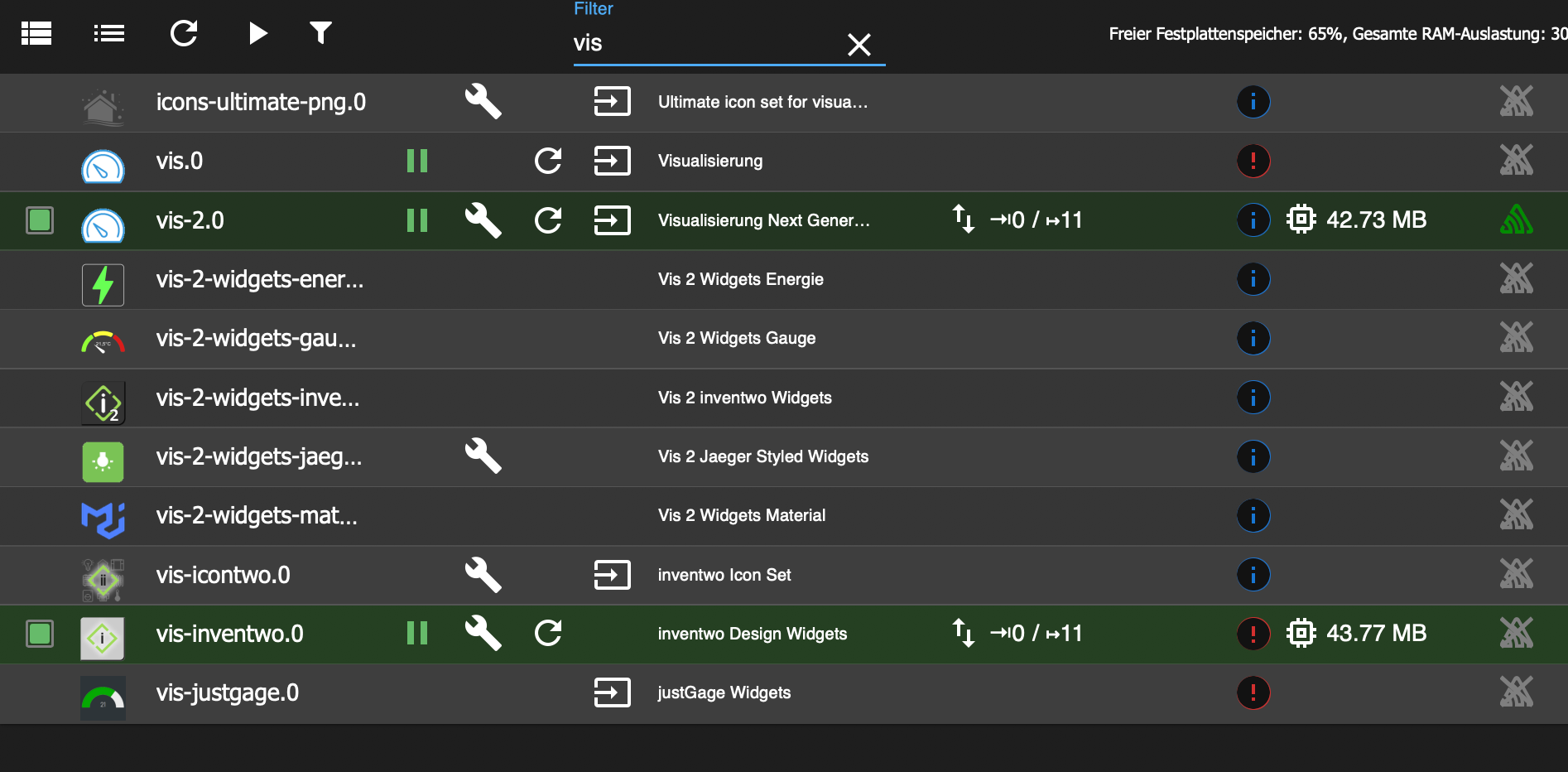Click the play button in toolbar
Image resolution: width=1568 pixels, height=772 pixels.
(x=257, y=33)
